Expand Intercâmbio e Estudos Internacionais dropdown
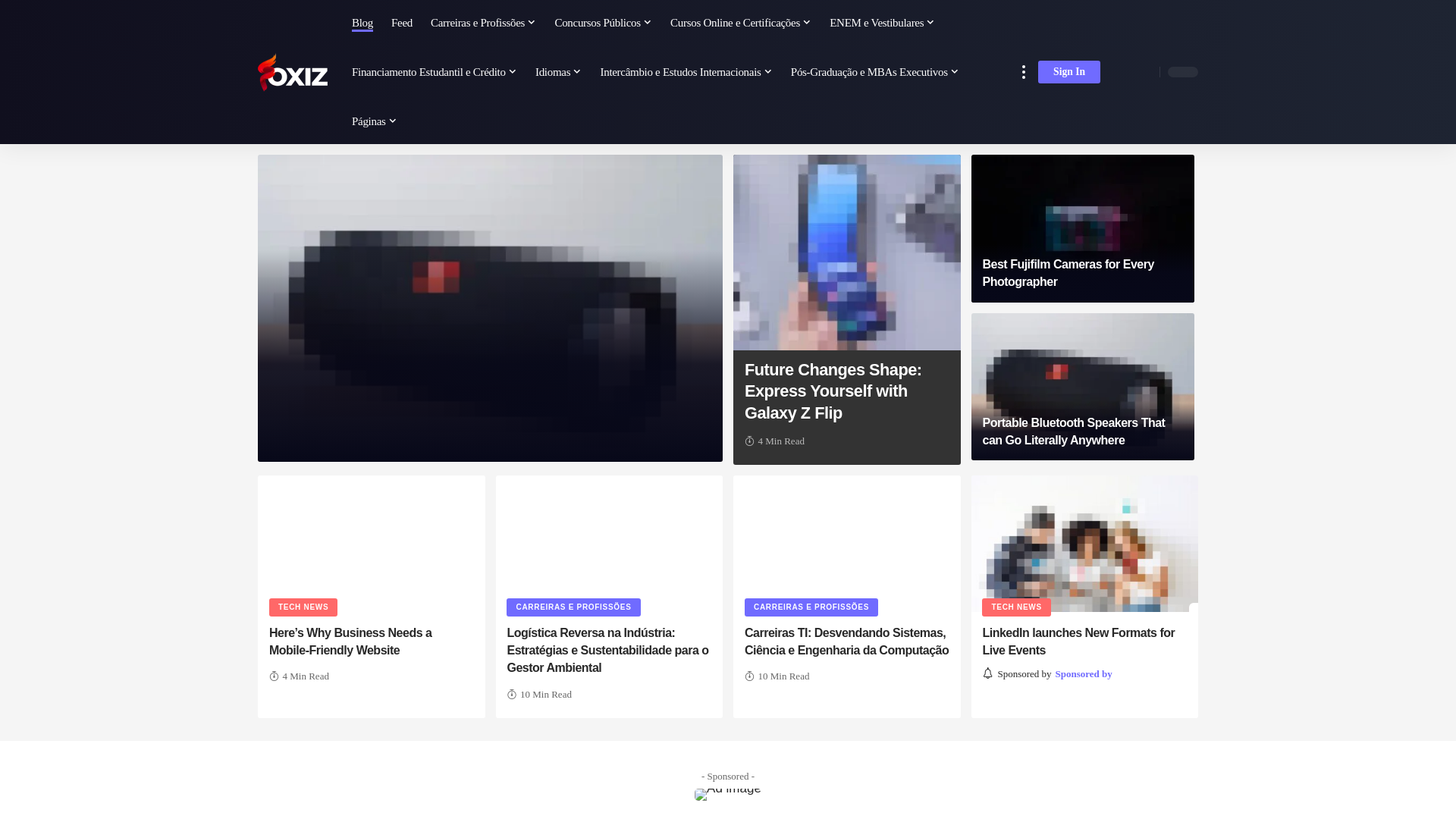The width and height of the screenshot is (1456, 819). click(686, 72)
